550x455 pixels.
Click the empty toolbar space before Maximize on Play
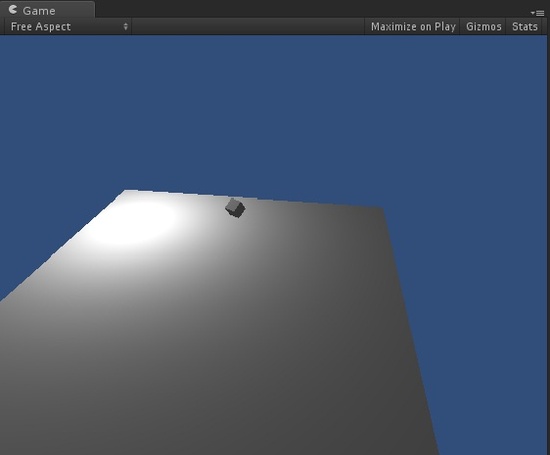[248, 27]
